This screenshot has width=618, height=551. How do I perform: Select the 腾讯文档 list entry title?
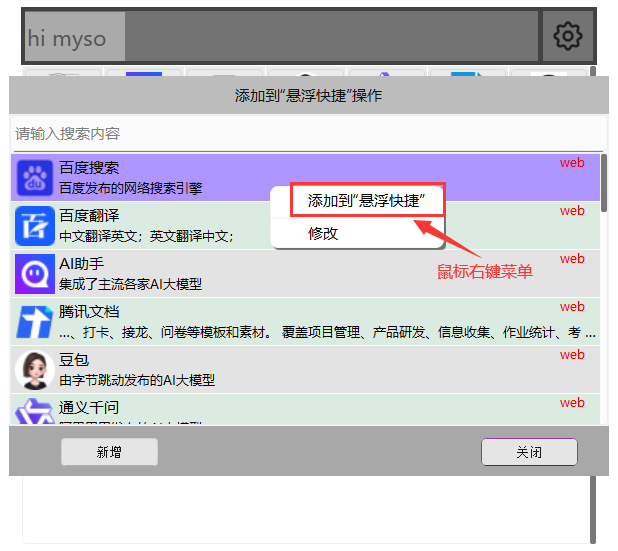coord(89,312)
